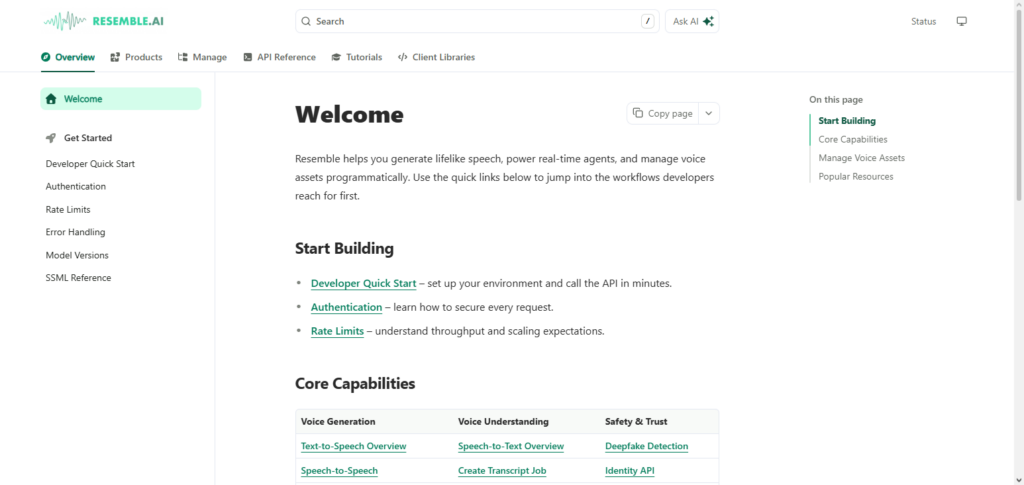
Task: Click the Get Started sidebar heading
Action: [88, 138]
